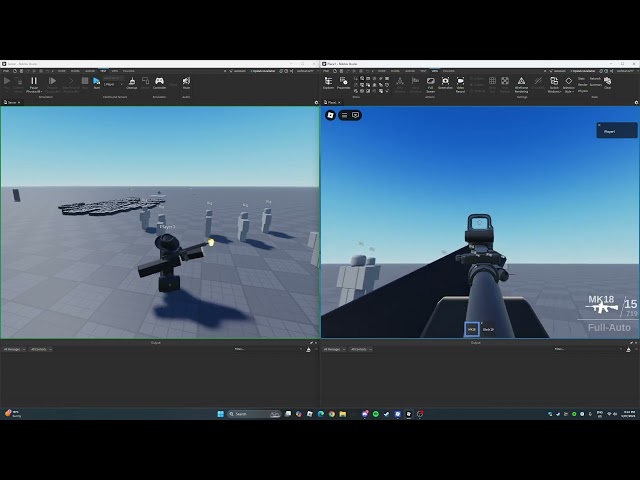This screenshot has height=480, width=640.
Task: Show Physics stats in Player1 window
Action: [583, 91]
